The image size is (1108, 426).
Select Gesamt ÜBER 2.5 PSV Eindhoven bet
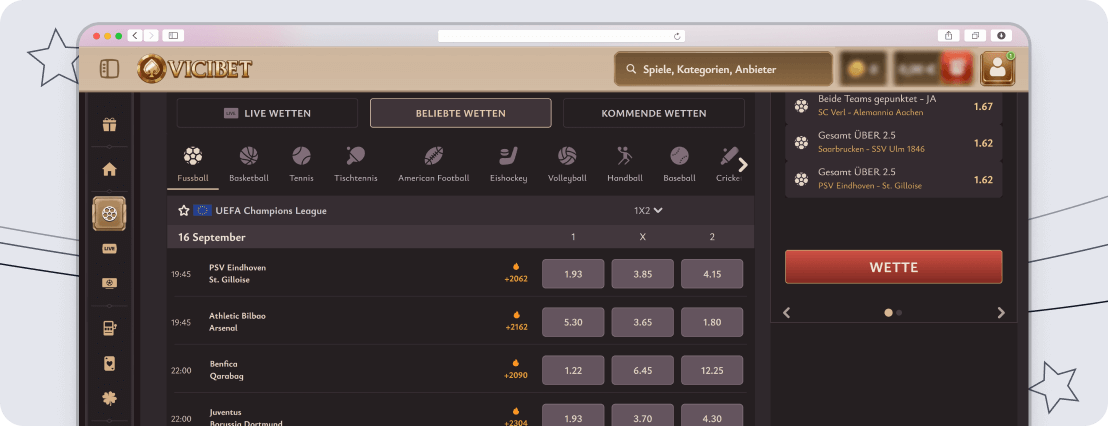[x=893, y=179]
